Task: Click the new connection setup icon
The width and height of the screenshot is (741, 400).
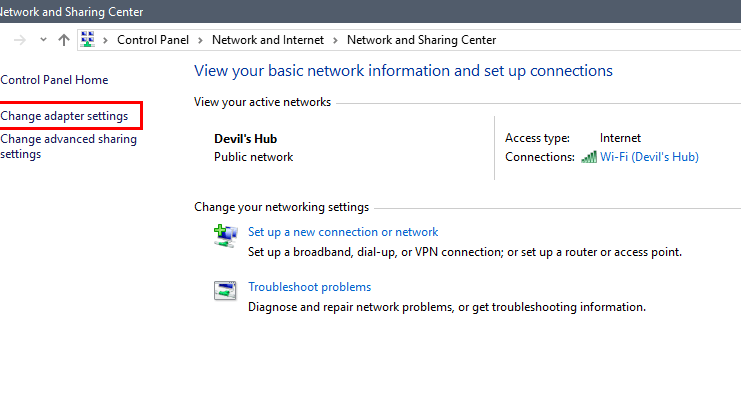Action: [x=225, y=236]
